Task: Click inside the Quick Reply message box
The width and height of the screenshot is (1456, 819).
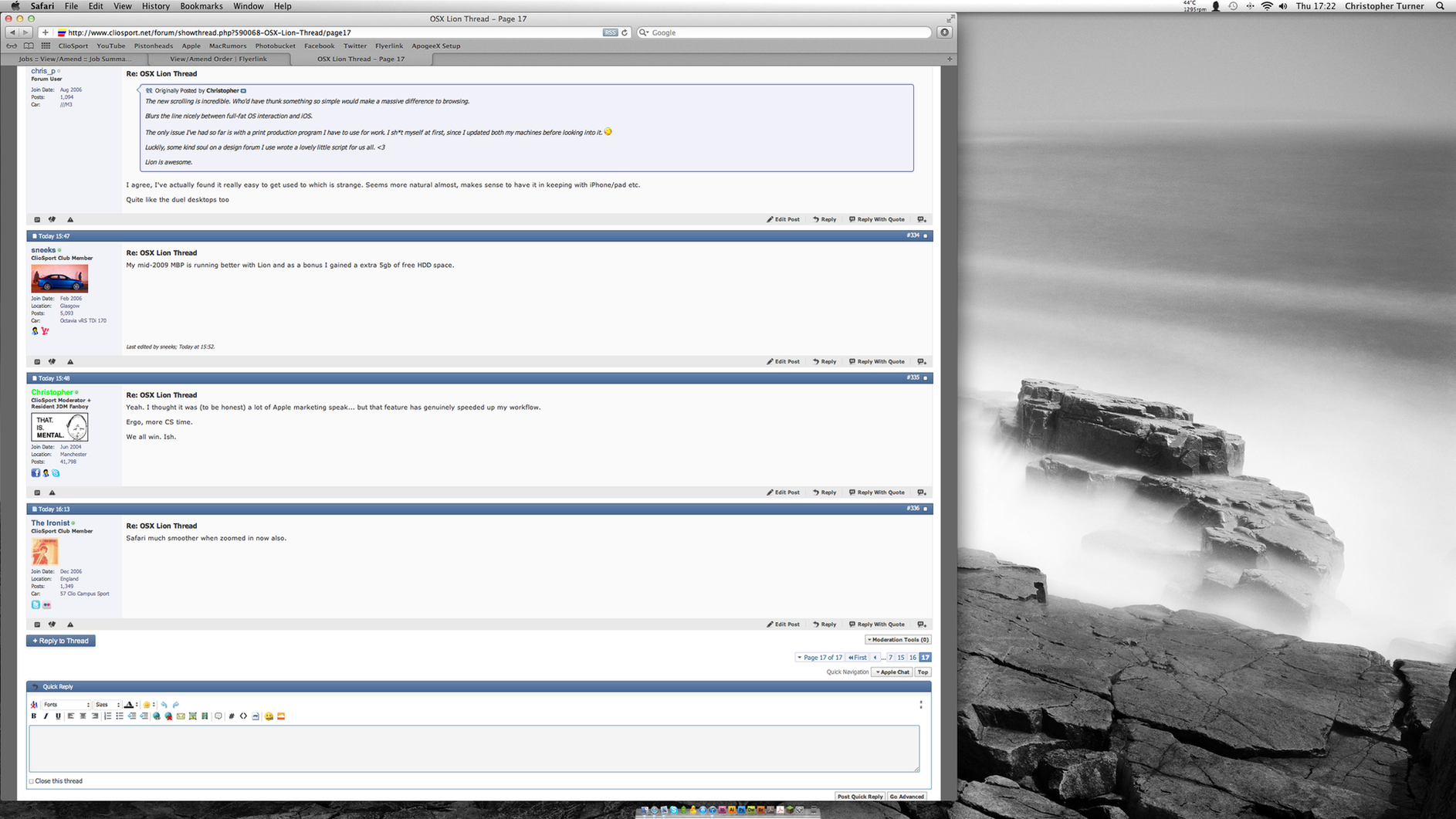Action: point(475,749)
